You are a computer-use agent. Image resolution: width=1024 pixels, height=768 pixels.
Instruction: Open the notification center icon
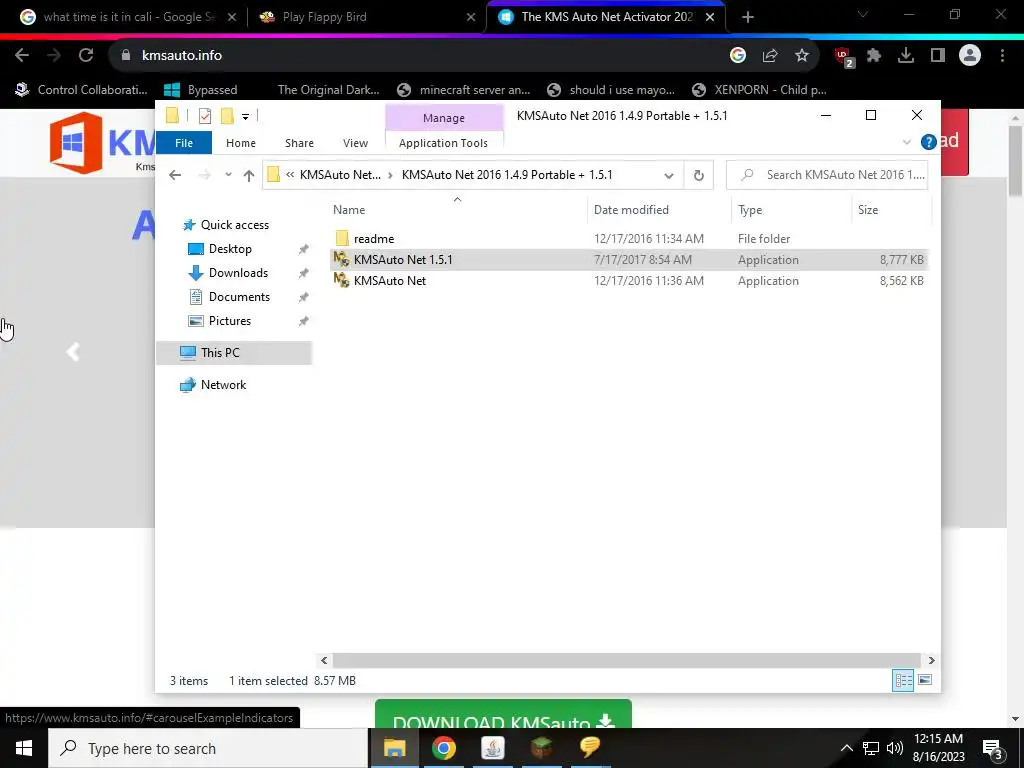coord(993,749)
